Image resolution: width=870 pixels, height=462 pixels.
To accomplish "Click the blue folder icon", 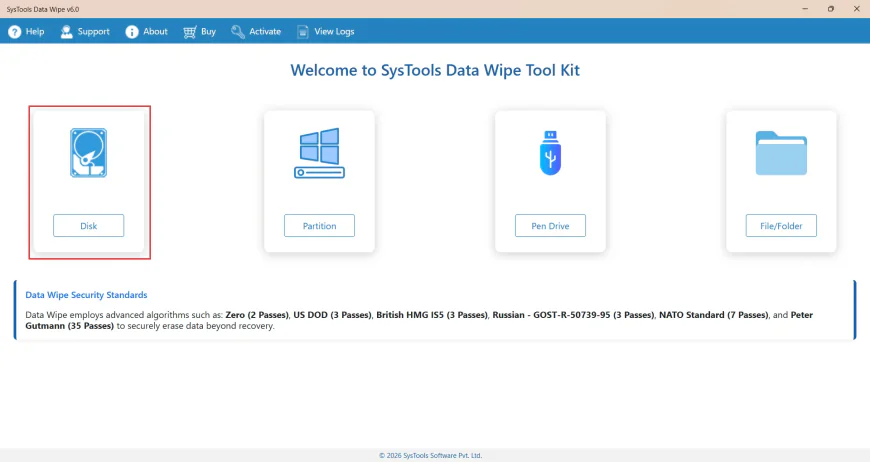I will pyautogui.click(x=781, y=153).
